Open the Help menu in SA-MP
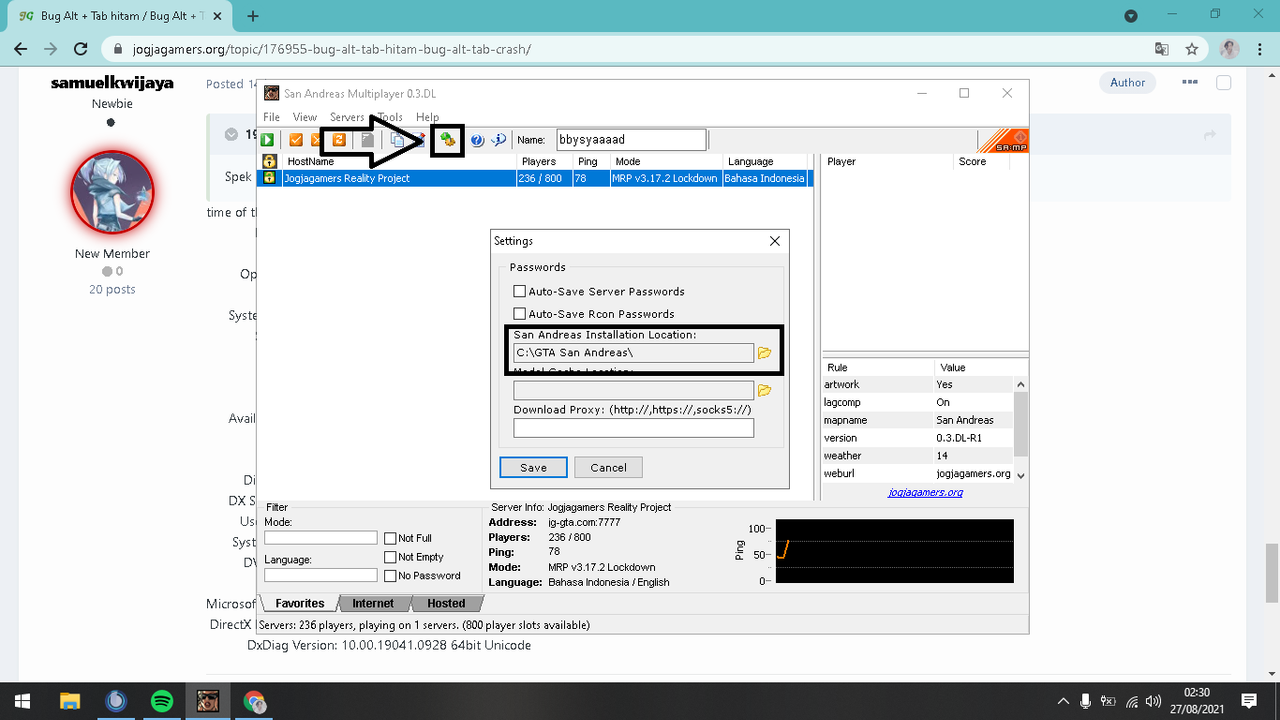 pyautogui.click(x=427, y=117)
